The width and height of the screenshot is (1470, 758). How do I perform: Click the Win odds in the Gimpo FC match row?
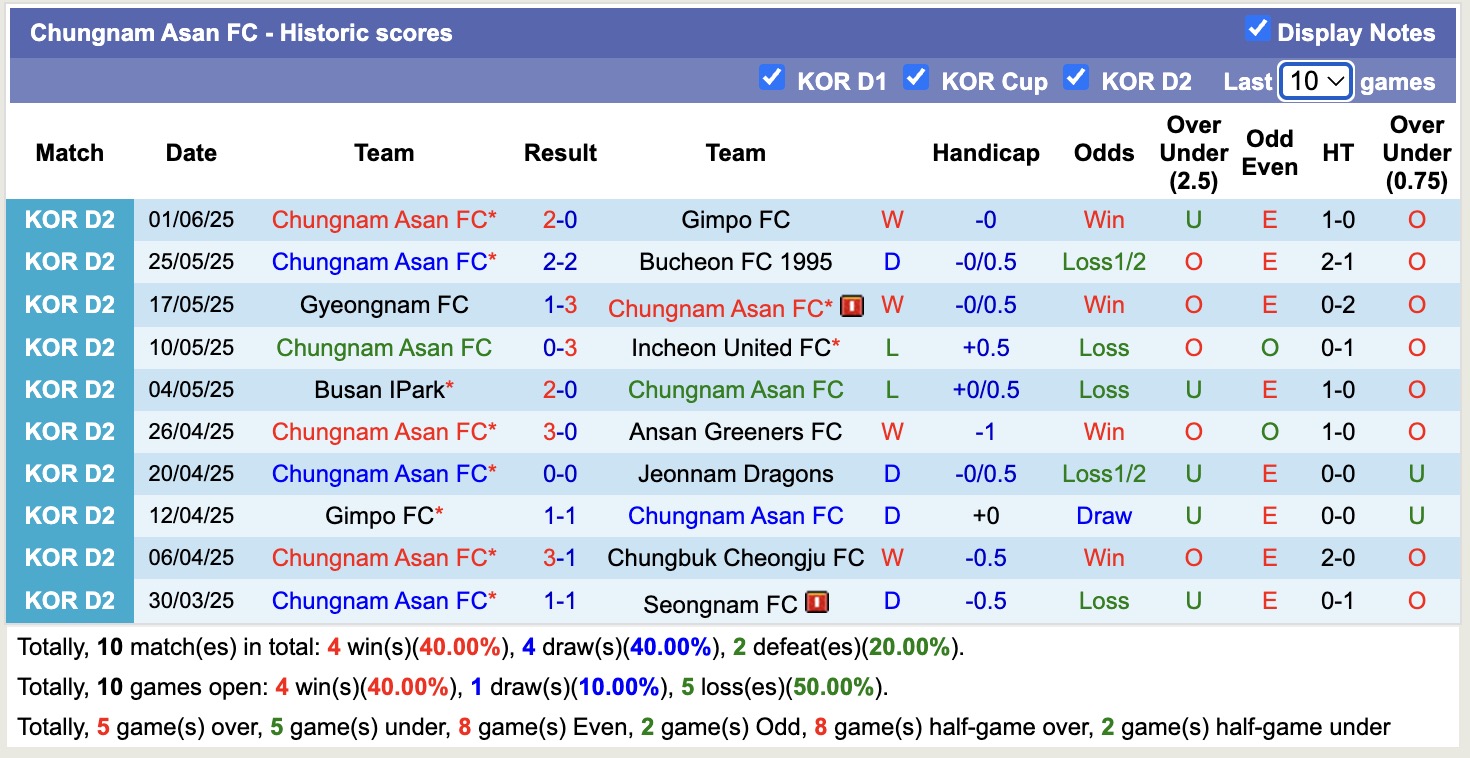[x=1103, y=219]
